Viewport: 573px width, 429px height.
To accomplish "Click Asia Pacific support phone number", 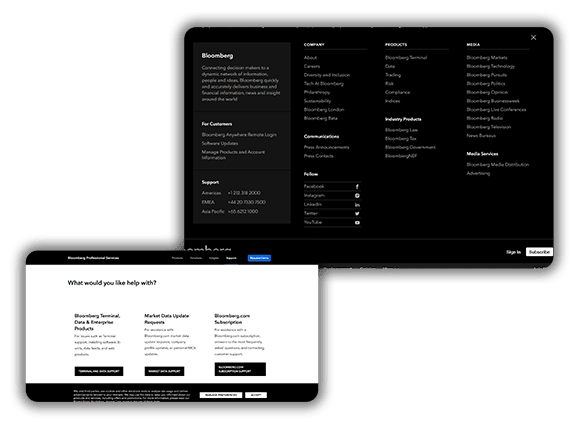I will (243, 212).
